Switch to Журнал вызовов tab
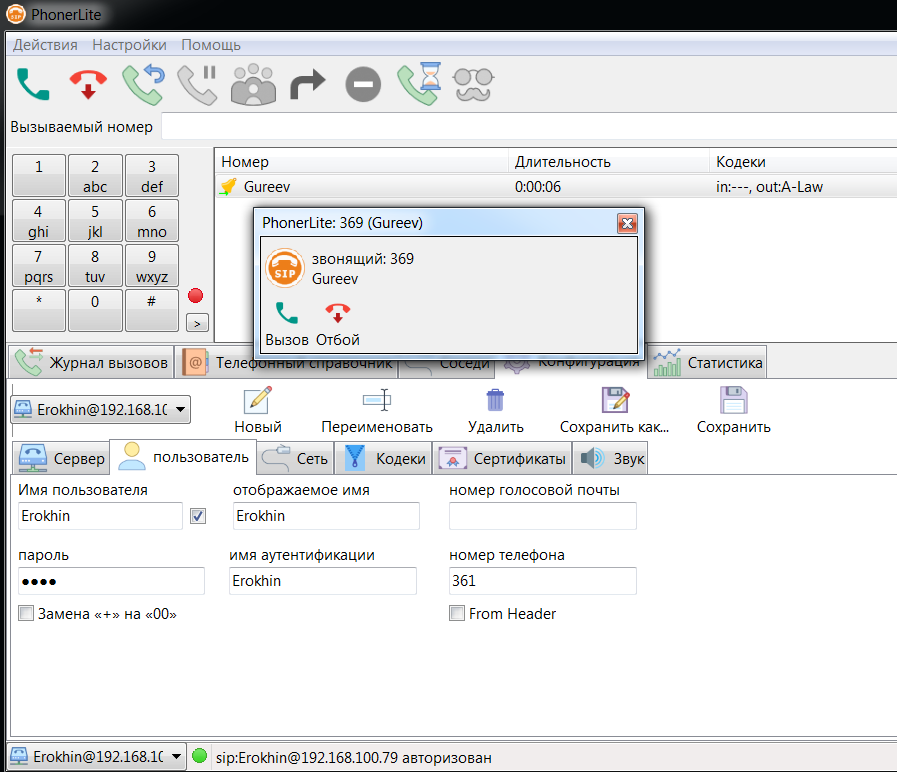The height and width of the screenshot is (772, 897). tap(92, 362)
